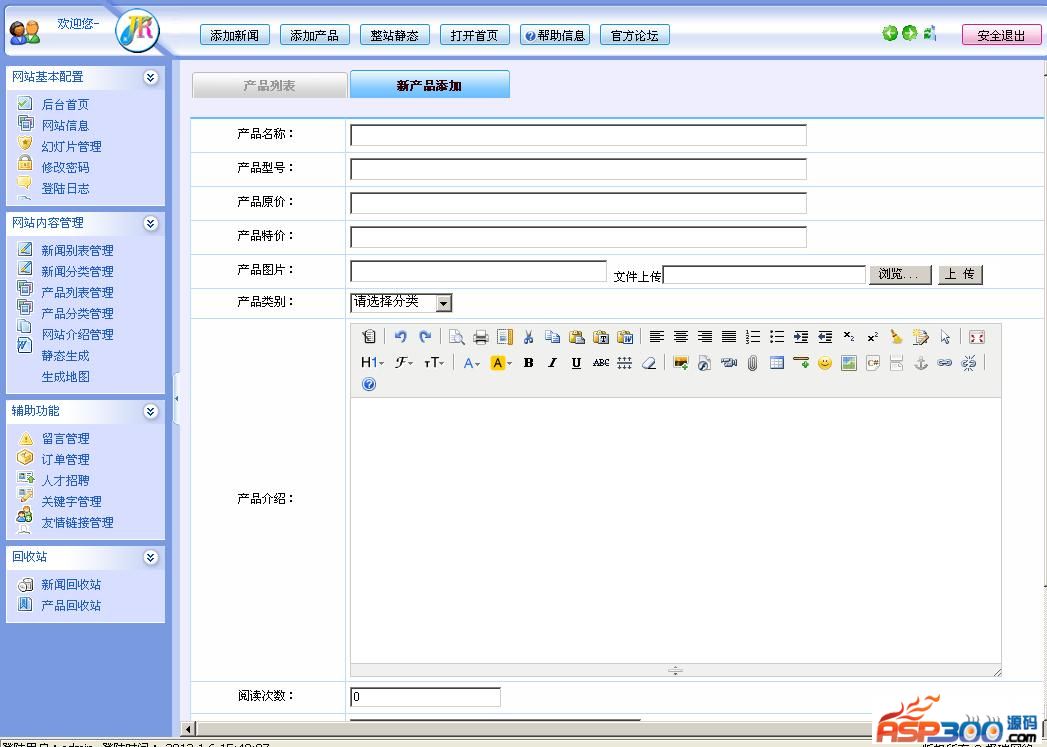The image size is (1047, 747).
Task: Click the insert table icon
Action: pos(776,363)
